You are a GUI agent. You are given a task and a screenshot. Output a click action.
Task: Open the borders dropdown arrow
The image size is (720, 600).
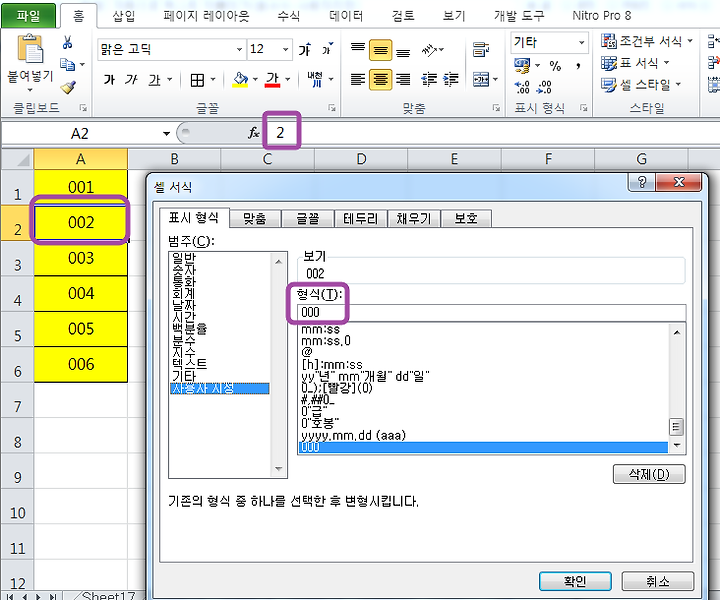tap(213, 80)
